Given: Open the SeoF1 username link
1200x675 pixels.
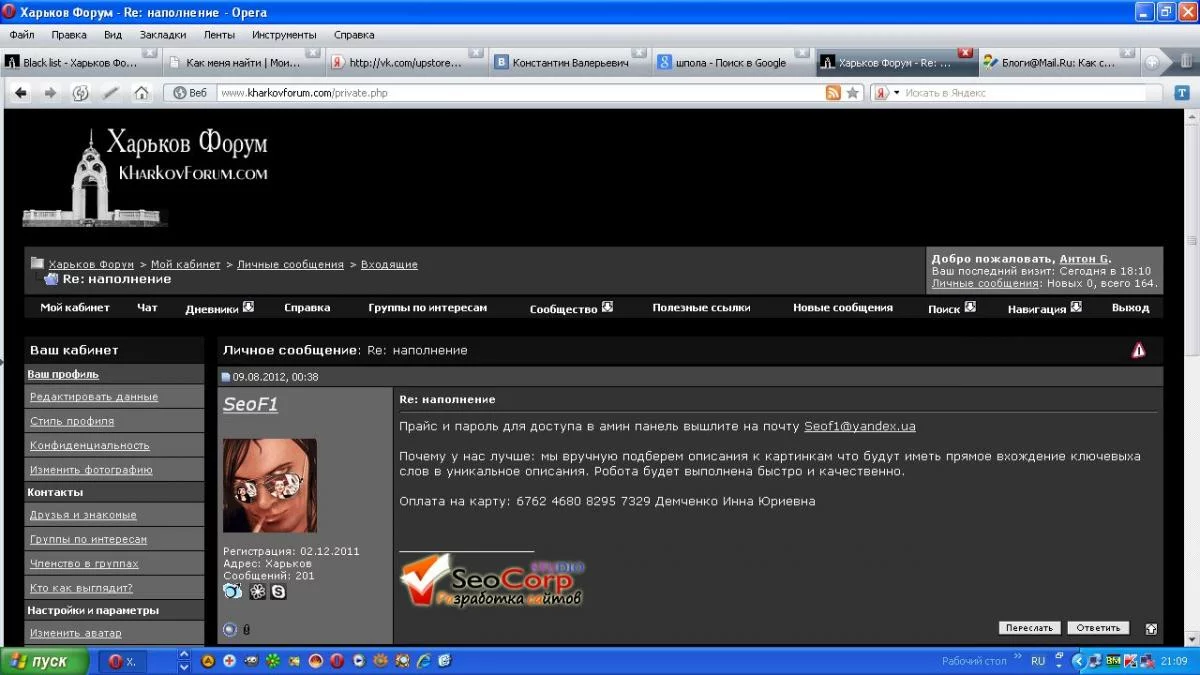Looking at the screenshot, I should [x=250, y=404].
